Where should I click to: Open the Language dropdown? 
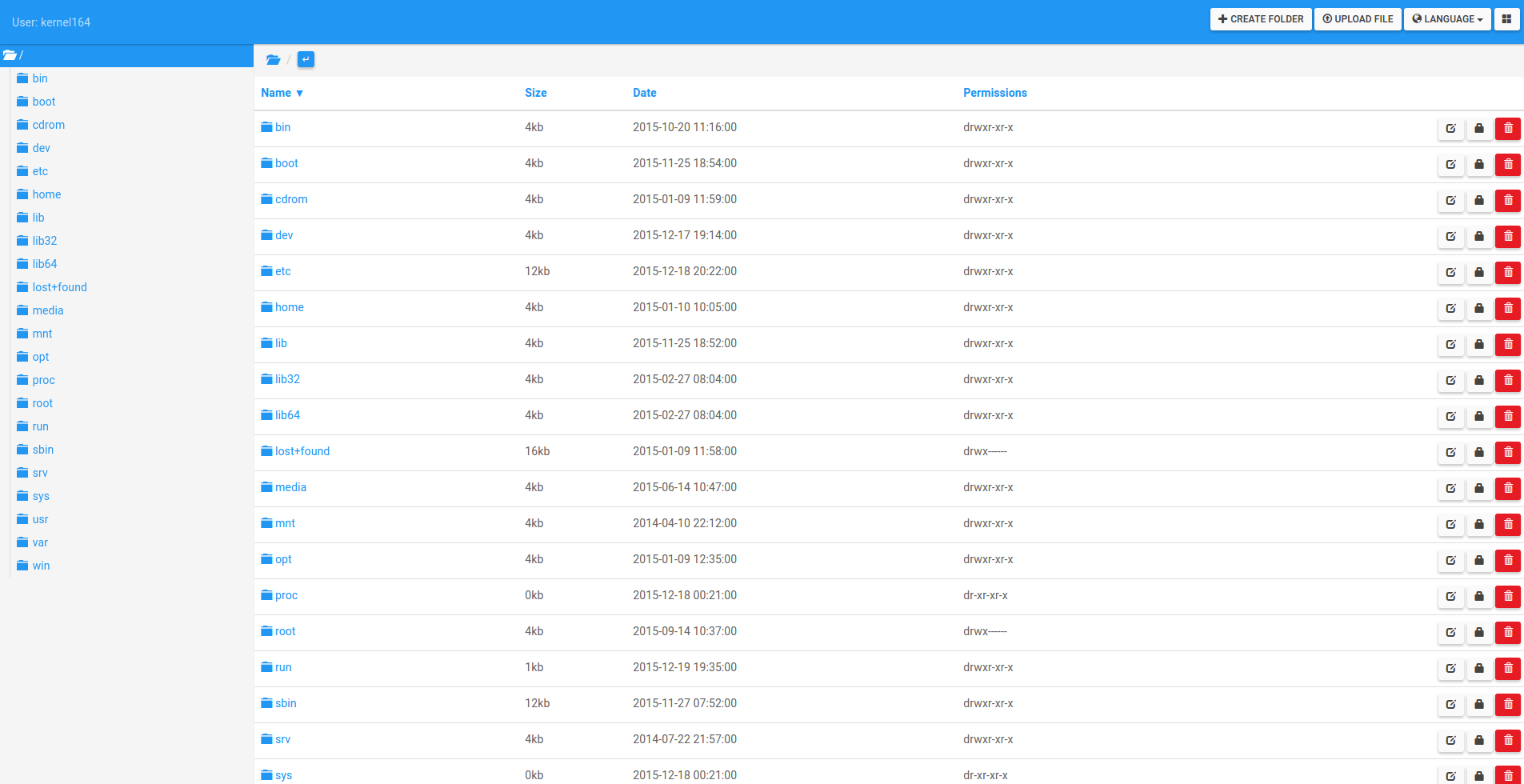[1446, 18]
